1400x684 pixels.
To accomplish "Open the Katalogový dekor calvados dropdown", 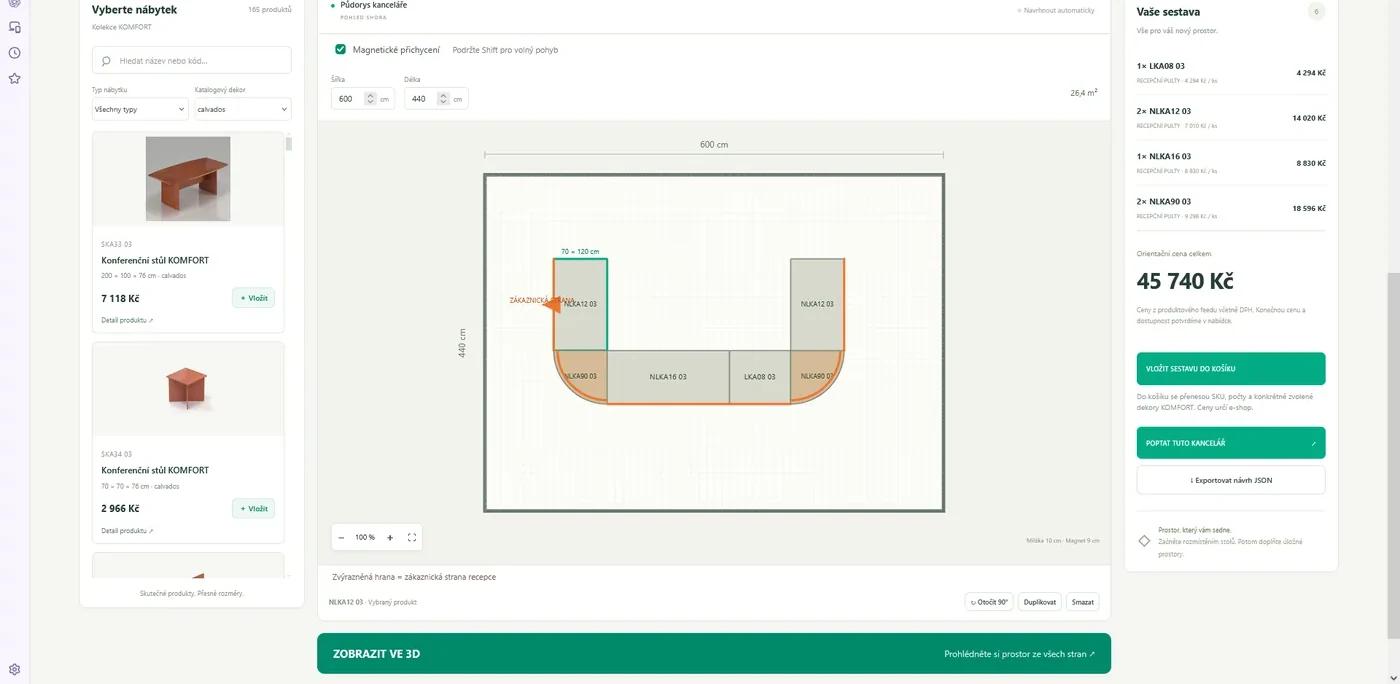I will pyautogui.click(x=243, y=109).
